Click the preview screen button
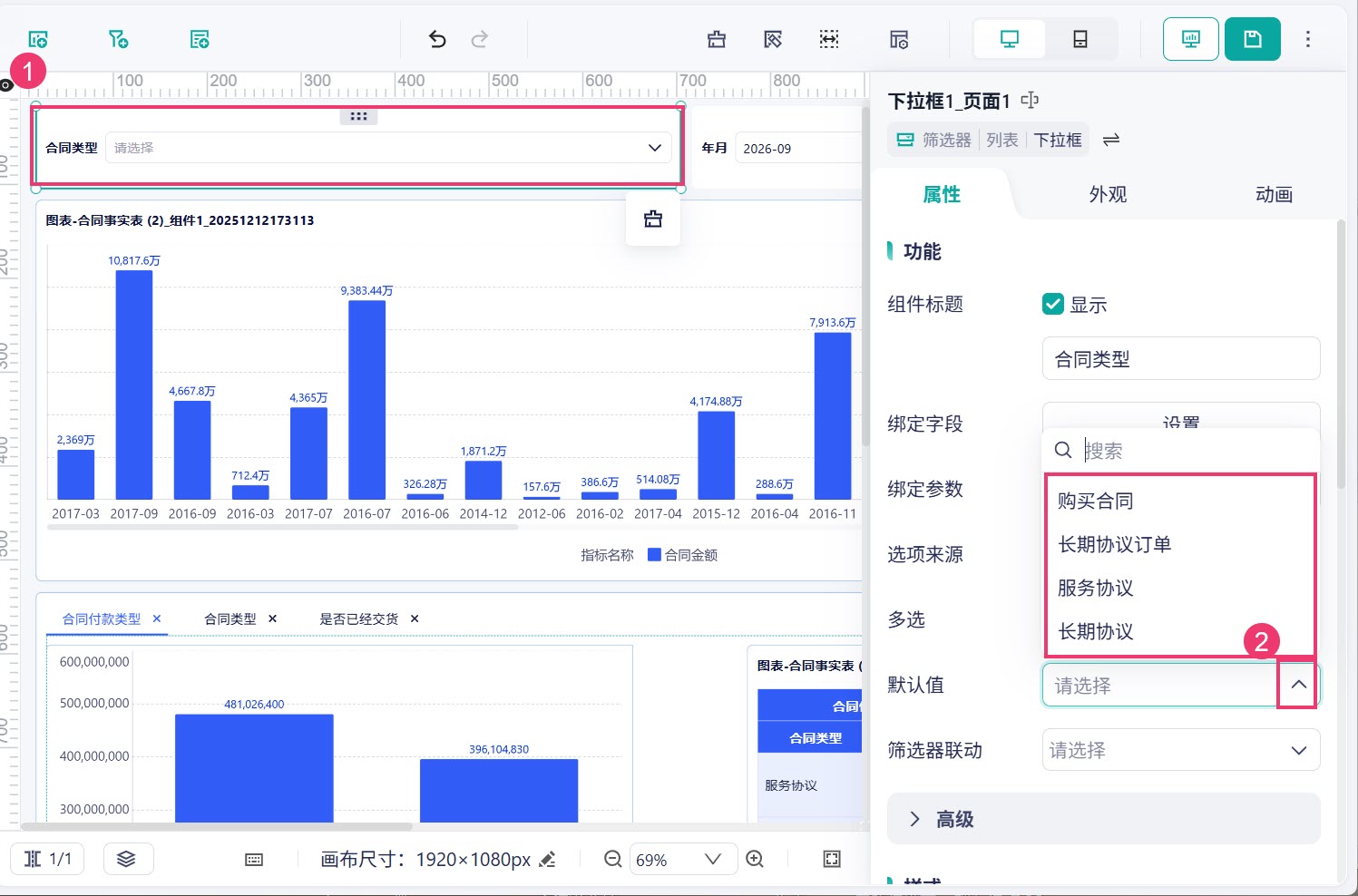This screenshot has height=896, width=1358. coord(1190,39)
